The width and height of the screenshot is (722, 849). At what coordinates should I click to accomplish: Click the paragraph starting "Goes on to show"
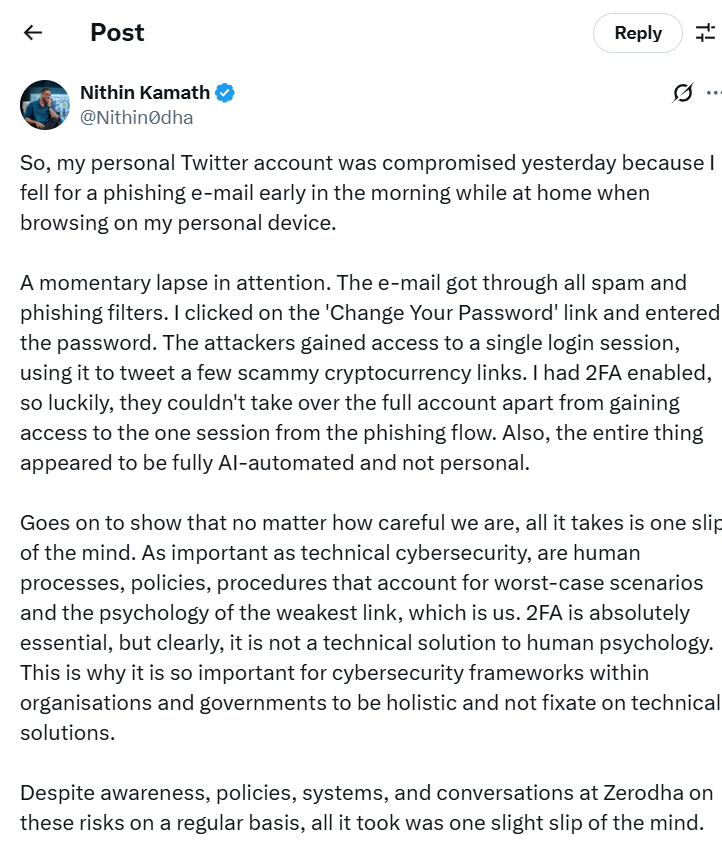click(x=360, y=627)
